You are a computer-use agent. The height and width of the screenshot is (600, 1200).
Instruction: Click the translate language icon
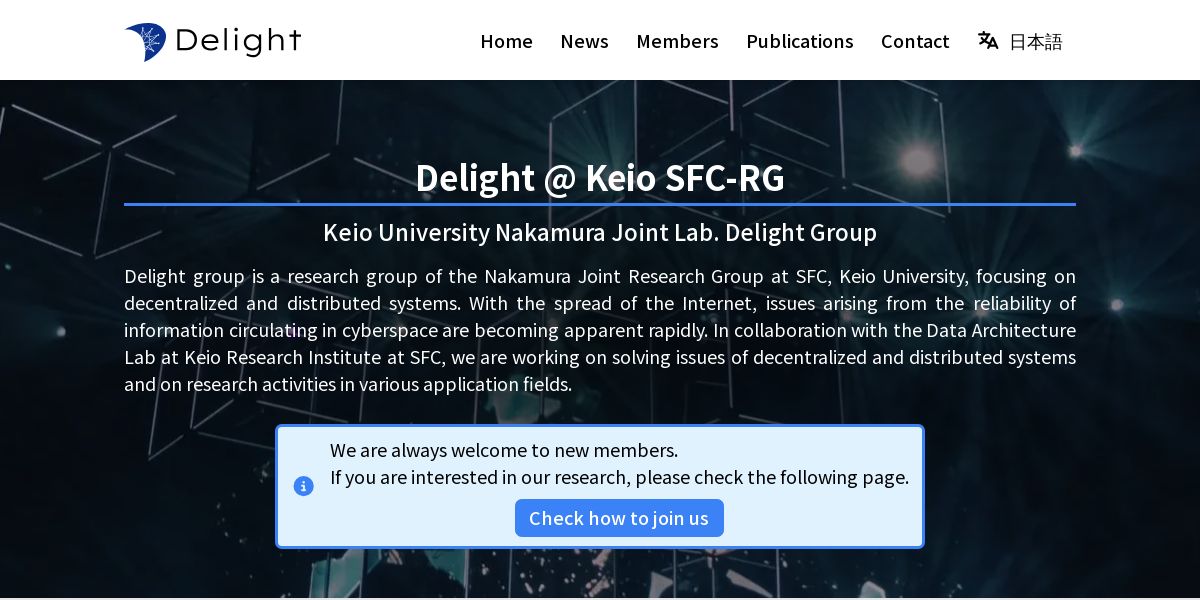[x=988, y=41]
